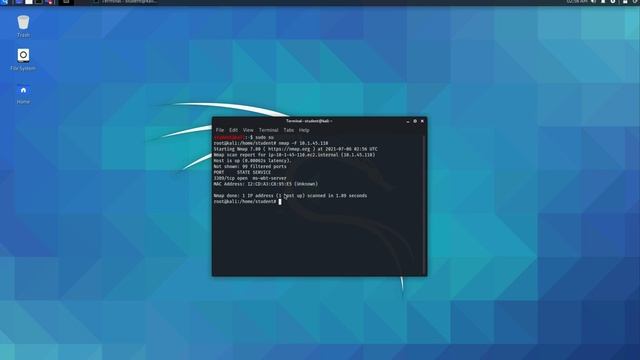
Task: Close the Terminal window
Action: tap(422, 121)
